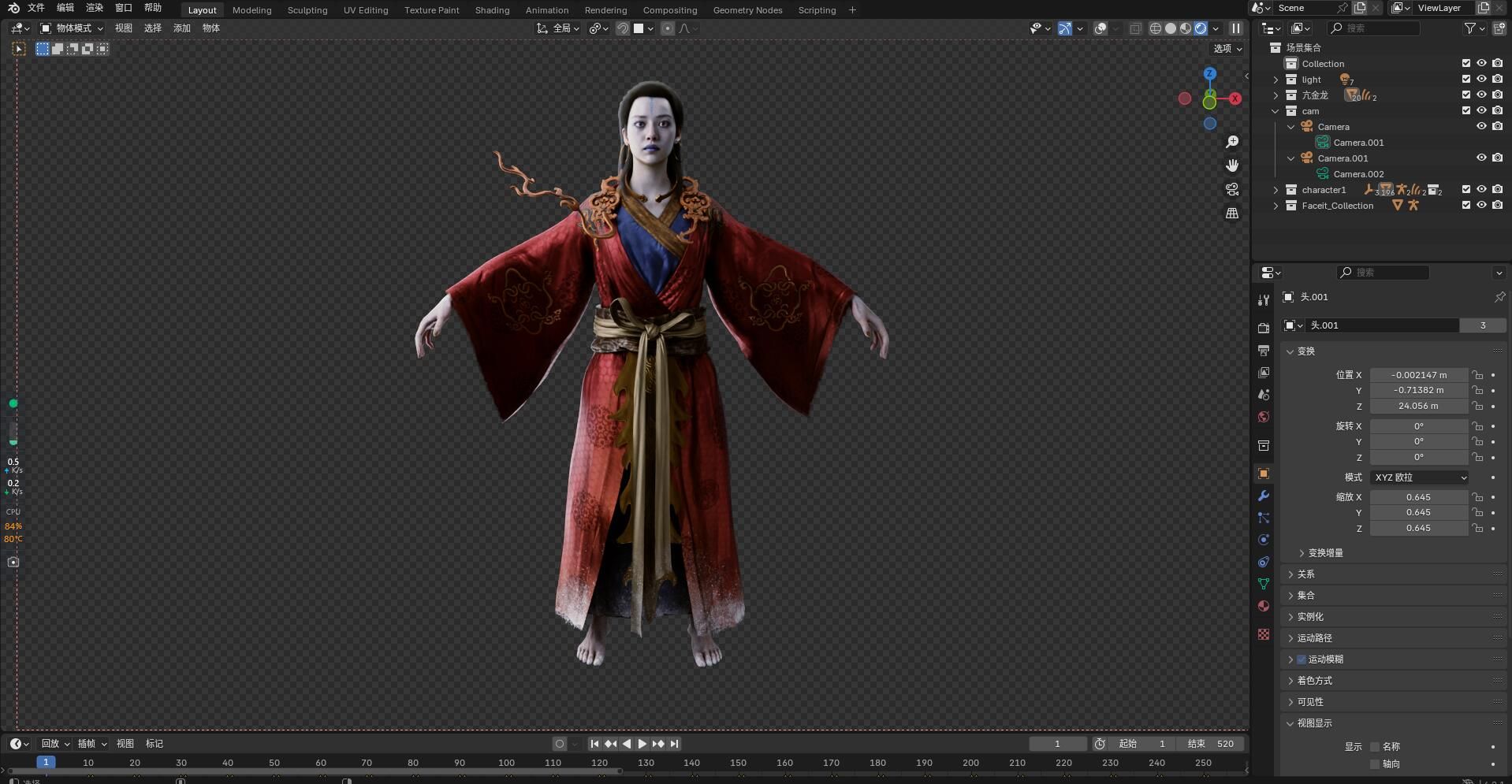Open the 回放 playback dropdown

[55, 744]
